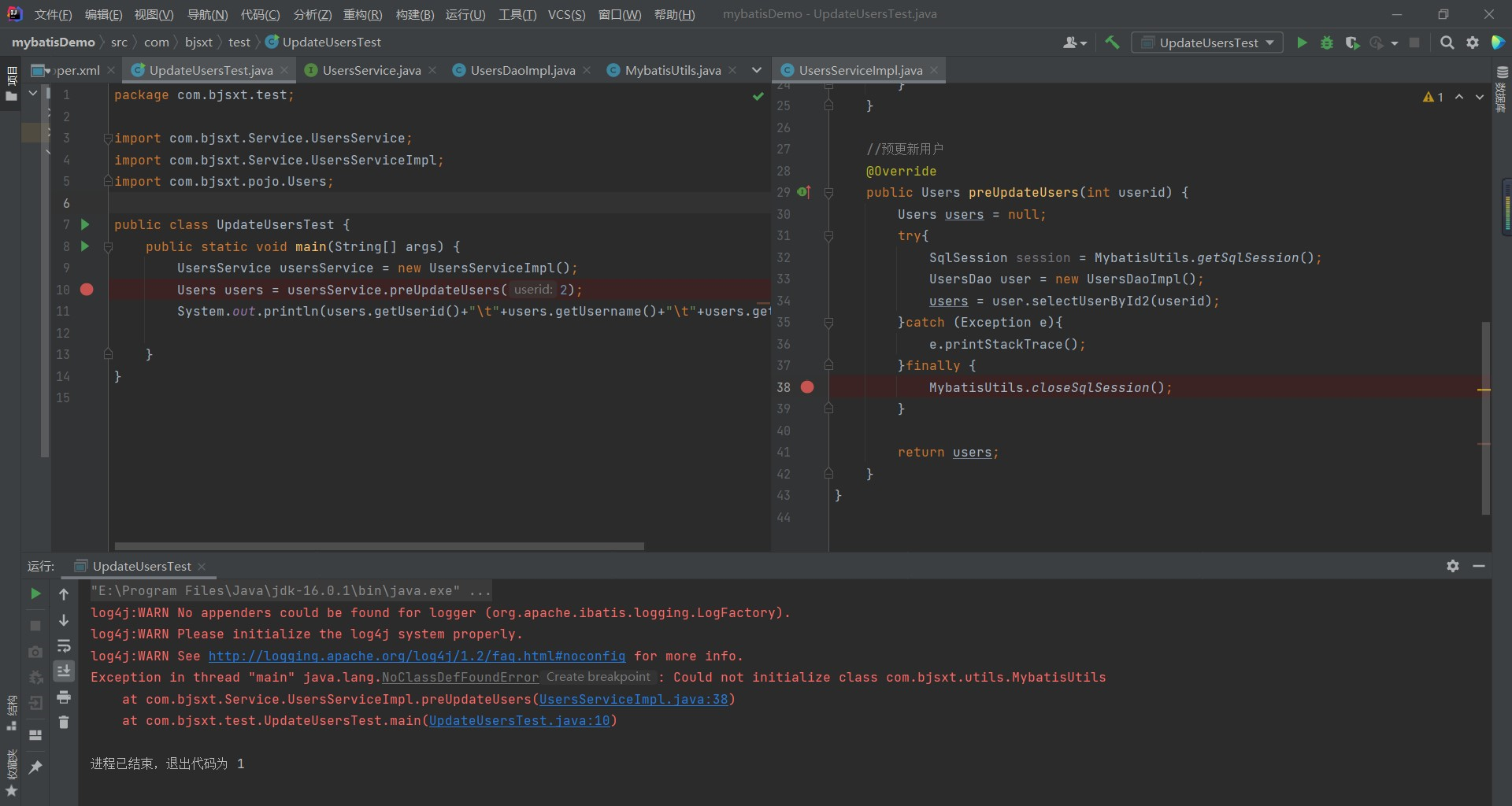Click the override gutter icon at line 29
This screenshot has height=806, width=1512.
[803, 192]
